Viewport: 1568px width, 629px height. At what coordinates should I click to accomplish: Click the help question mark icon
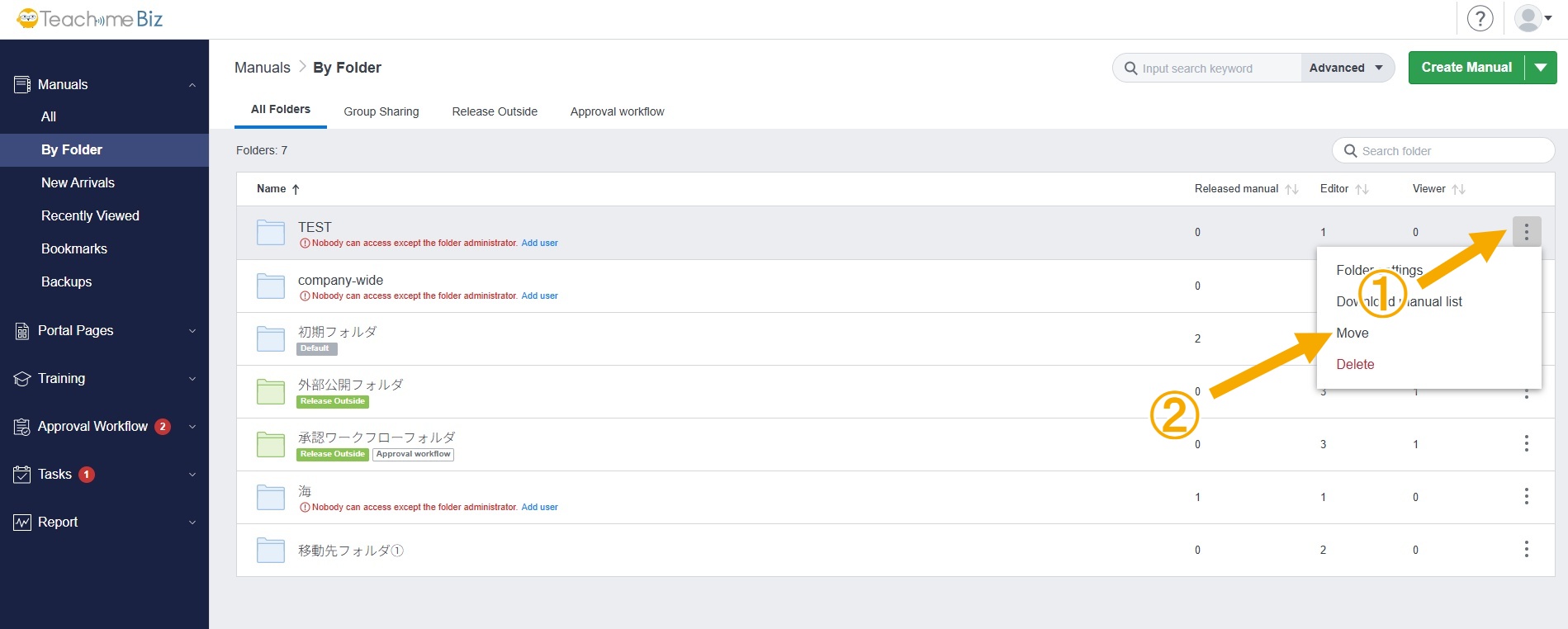1480,18
